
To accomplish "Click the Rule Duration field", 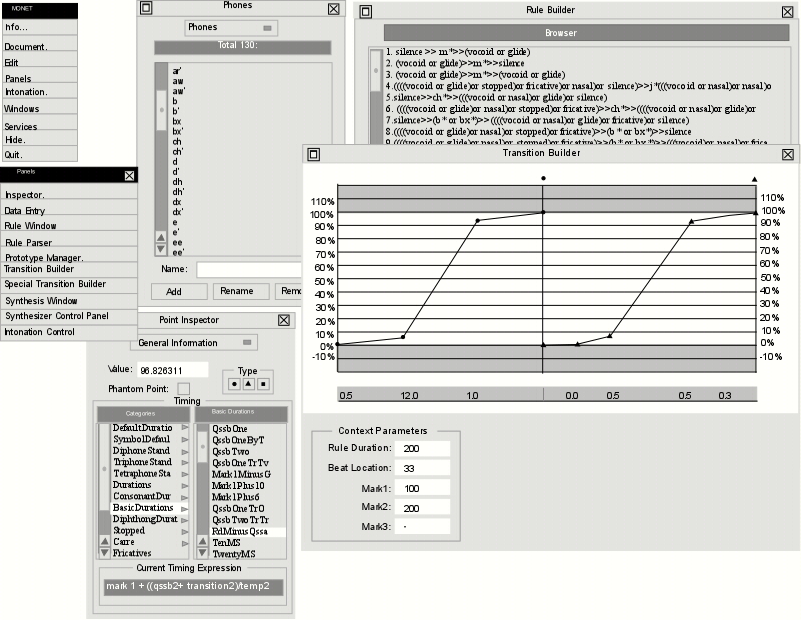I will (422, 448).
